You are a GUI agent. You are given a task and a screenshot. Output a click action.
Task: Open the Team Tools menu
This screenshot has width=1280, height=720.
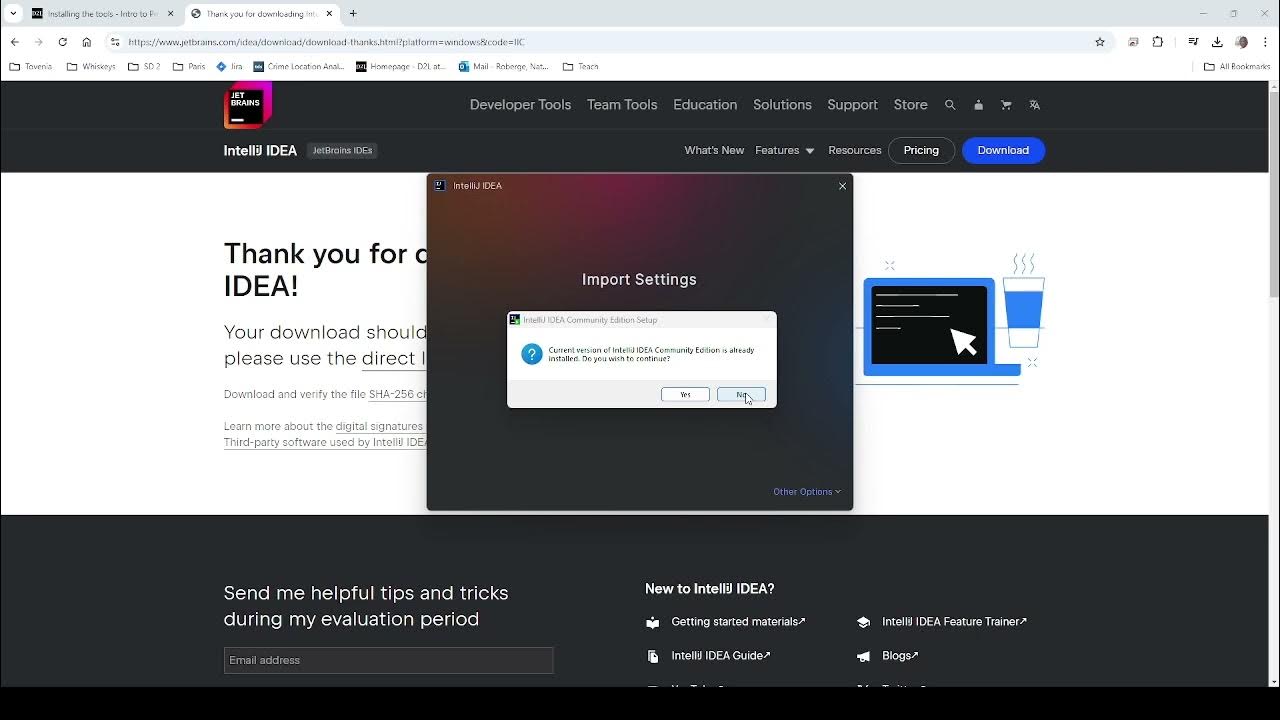pyautogui.click(x=622, y=105)
